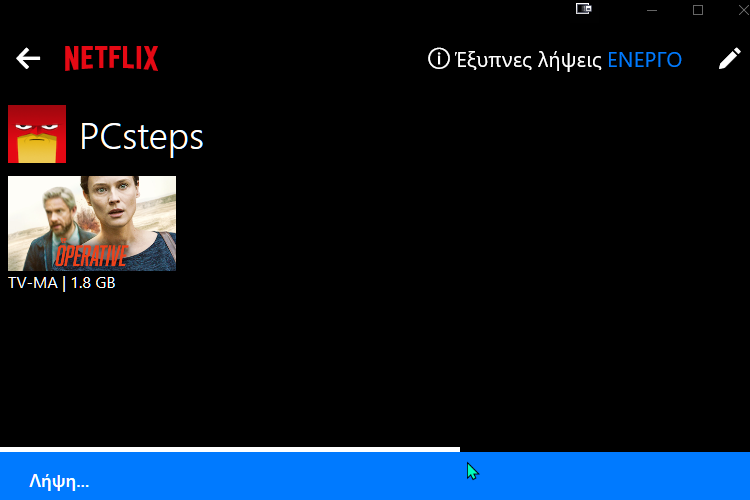Viewport: 750px width, 500px height.
Task: Maximize the Netflix window
Action: point(698,10)
